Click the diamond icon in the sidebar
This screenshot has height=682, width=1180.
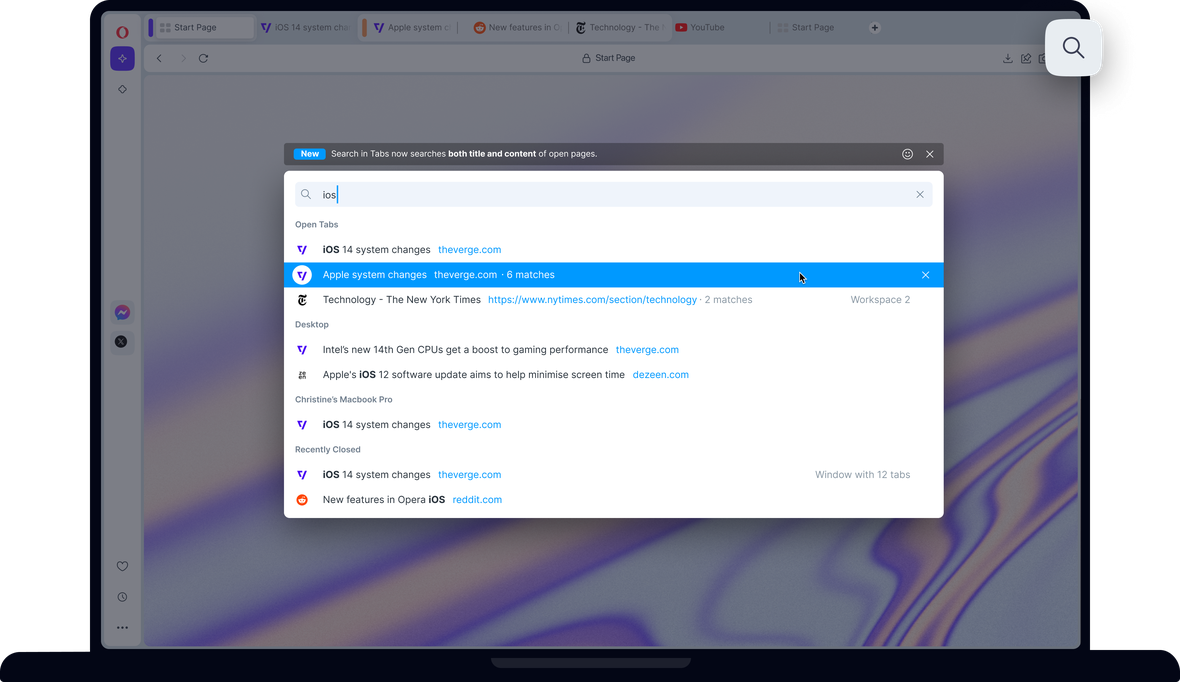pos(122,89)
